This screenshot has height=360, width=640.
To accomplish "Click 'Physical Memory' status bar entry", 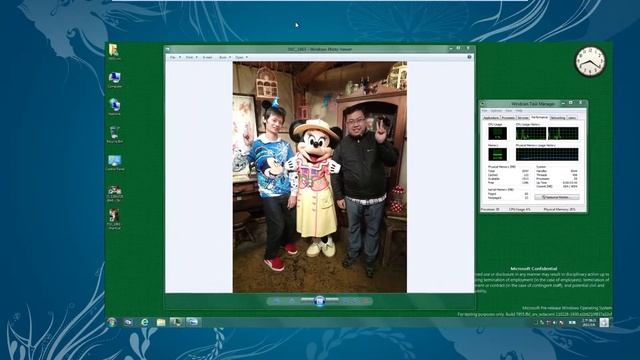I will [x=560, y=209].
